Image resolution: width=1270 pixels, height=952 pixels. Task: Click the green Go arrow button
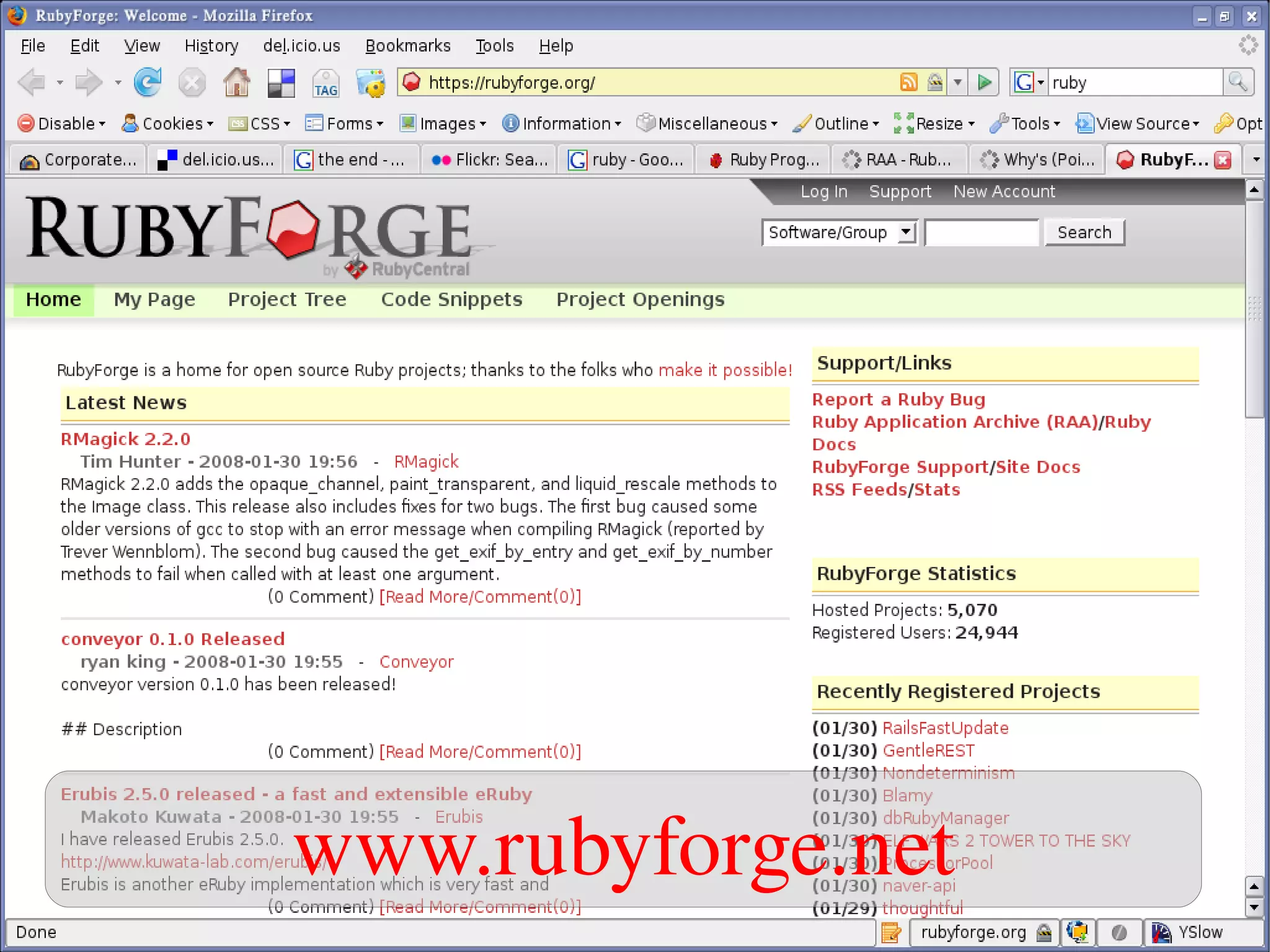click(984, 82)
